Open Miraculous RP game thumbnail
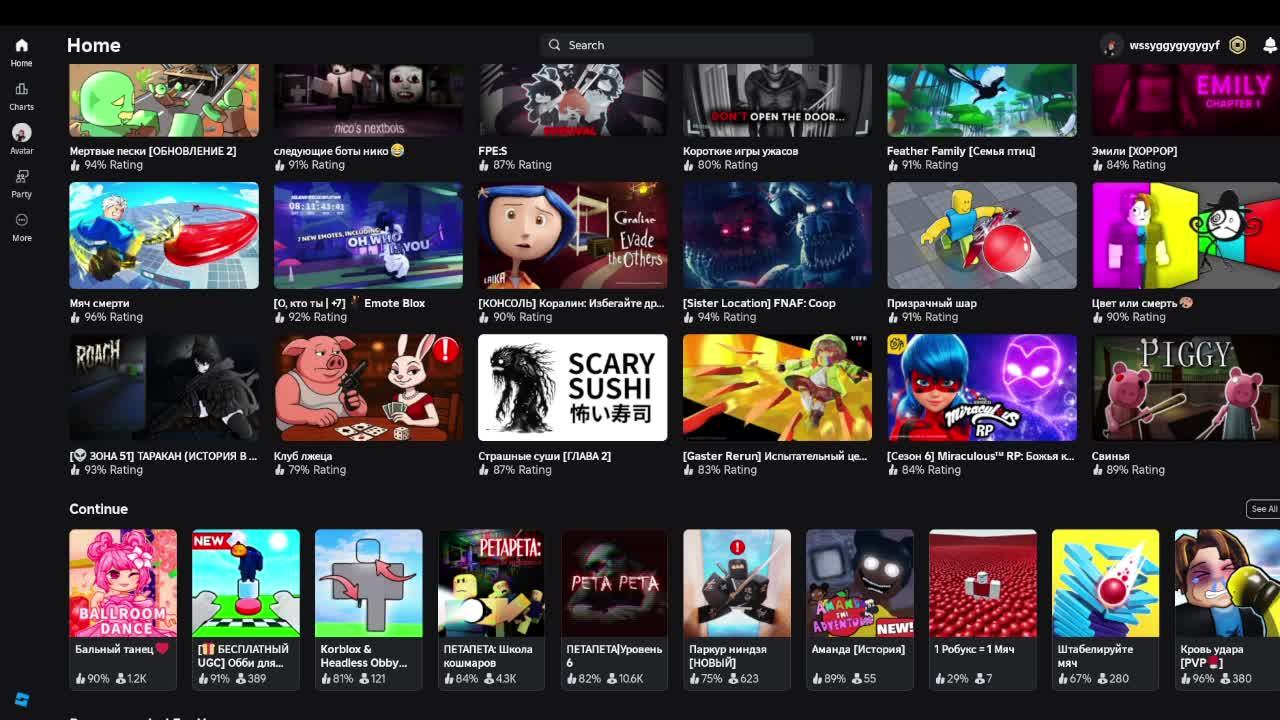The height and width of the screenshot is (720, 1280). click(x=982, y=387)
